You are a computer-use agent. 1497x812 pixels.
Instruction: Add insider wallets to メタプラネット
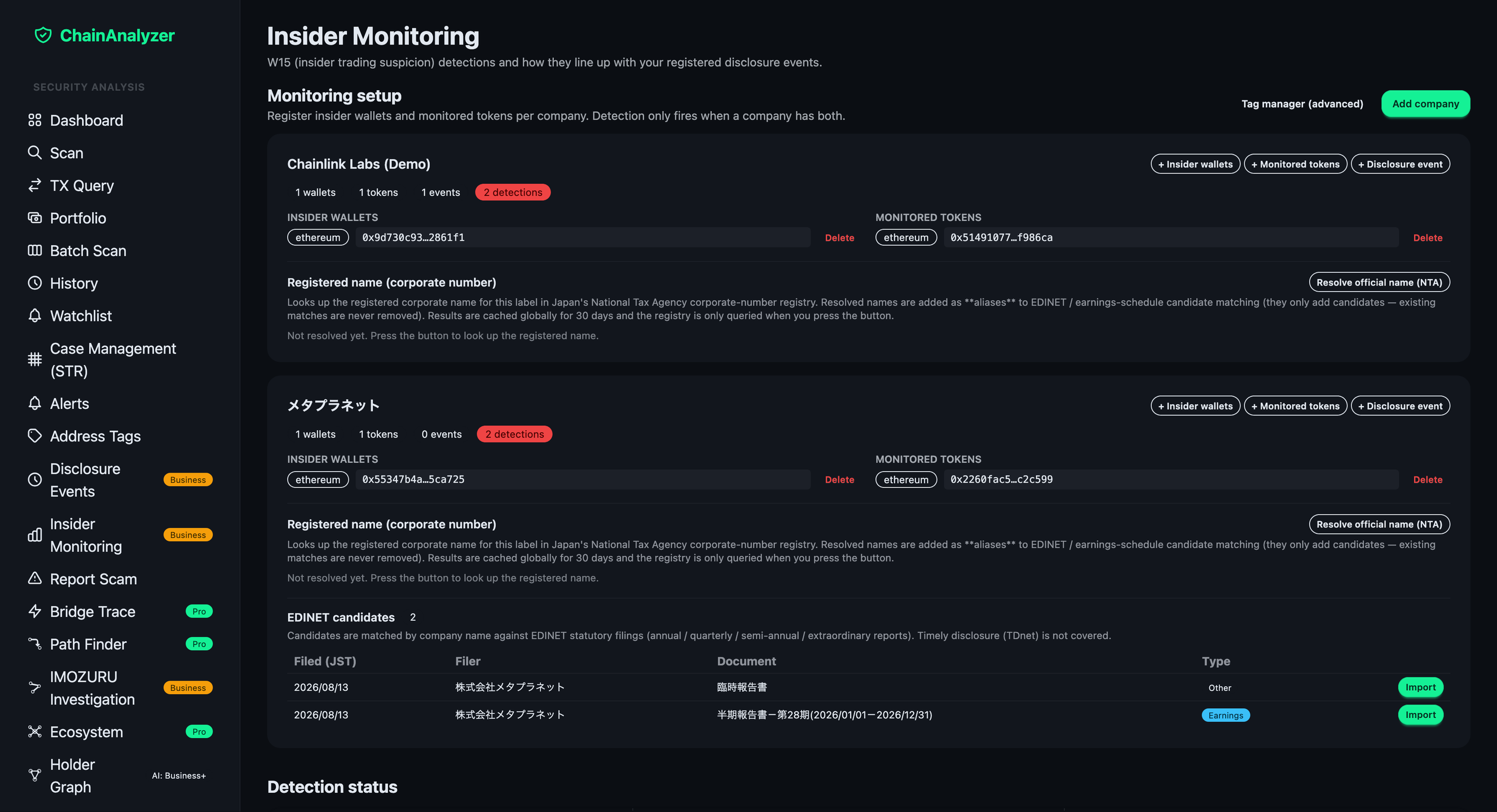click(1195, 406)
